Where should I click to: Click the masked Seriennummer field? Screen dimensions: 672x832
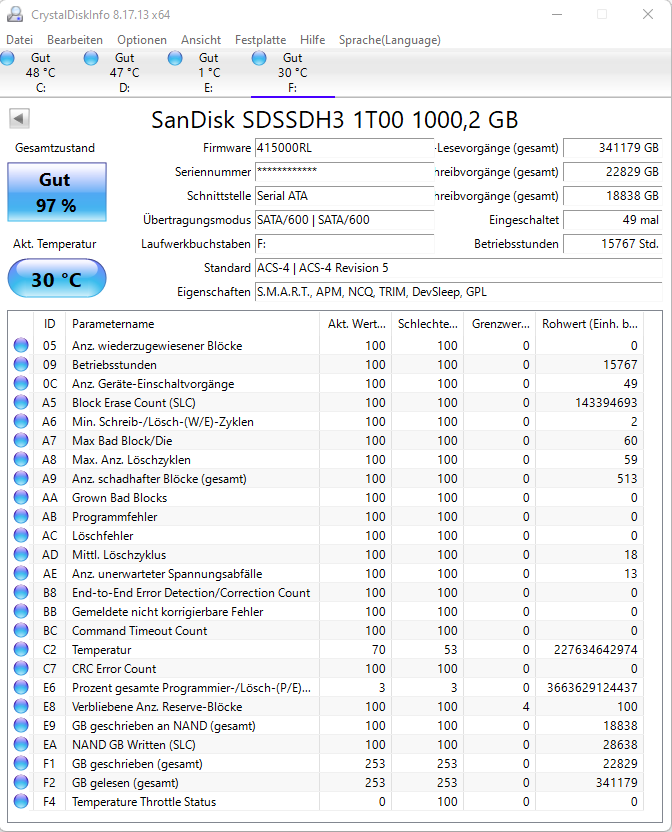pos(344,172)
